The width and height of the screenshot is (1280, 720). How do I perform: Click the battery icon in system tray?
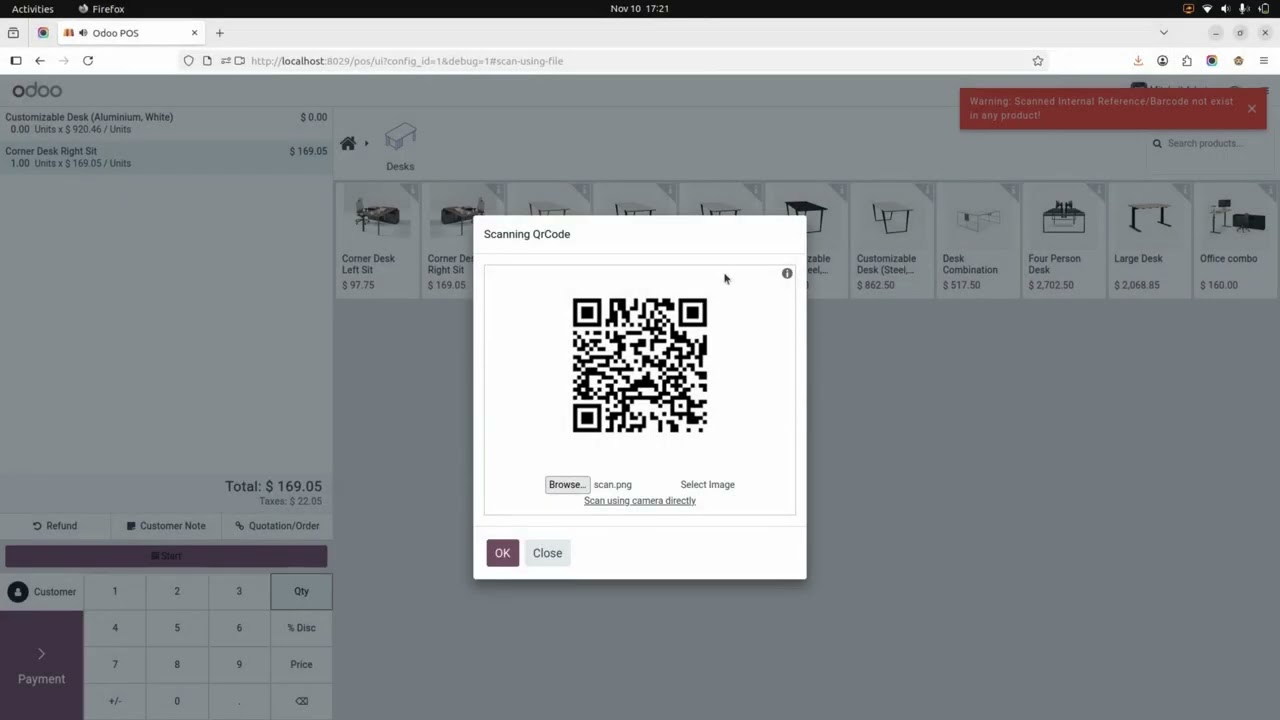tap(1264, 9)
